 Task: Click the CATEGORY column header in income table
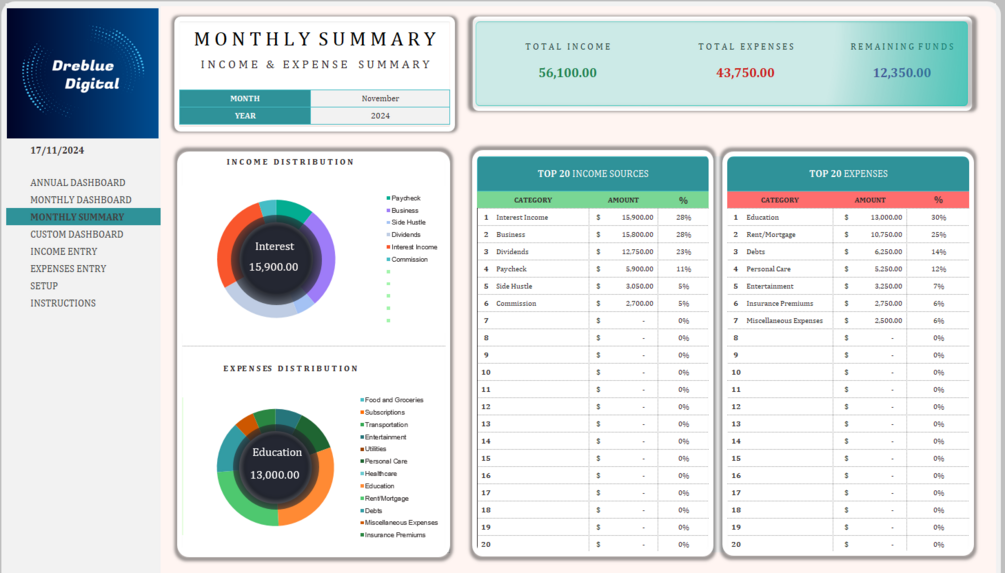[x=533, y=200]
